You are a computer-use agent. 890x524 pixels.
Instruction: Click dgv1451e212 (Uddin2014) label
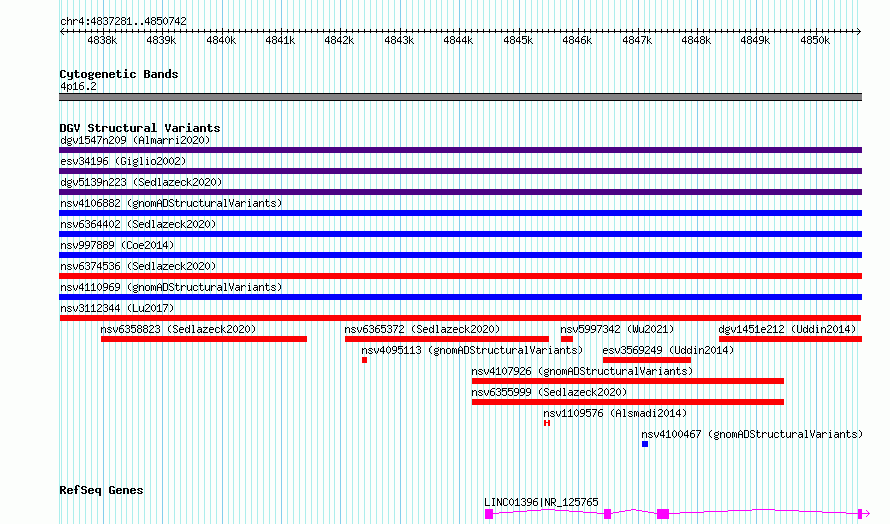click(787, 329)
